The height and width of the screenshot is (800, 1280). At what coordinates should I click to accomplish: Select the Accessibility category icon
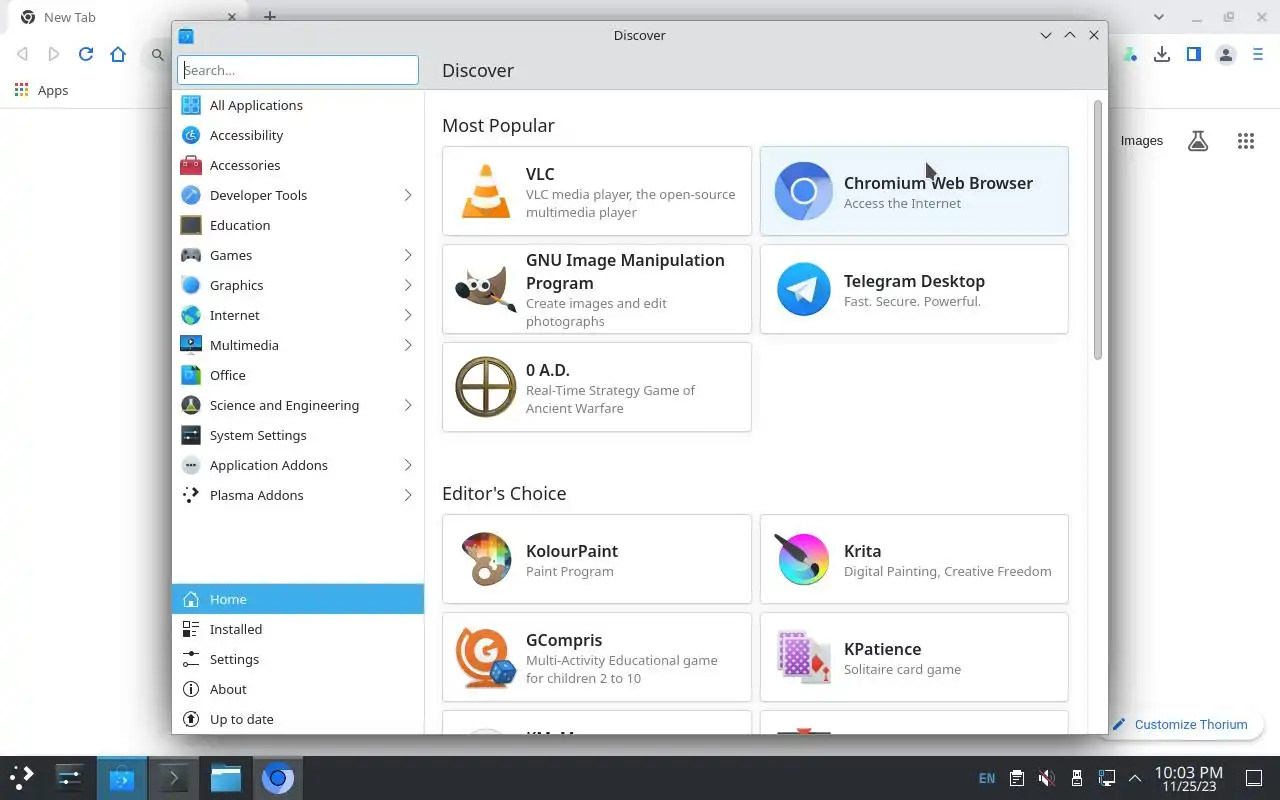[191, 135]
